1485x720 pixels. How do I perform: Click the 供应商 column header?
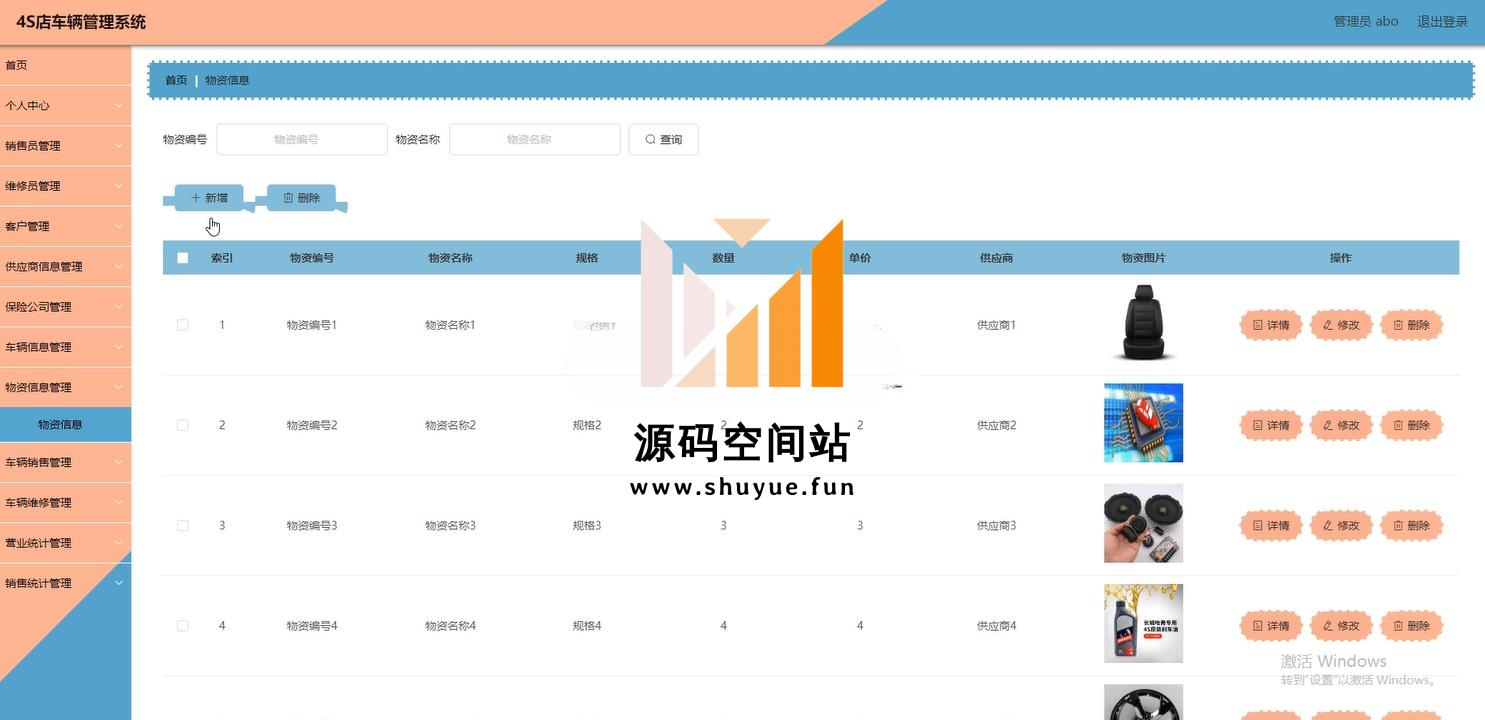996,258
